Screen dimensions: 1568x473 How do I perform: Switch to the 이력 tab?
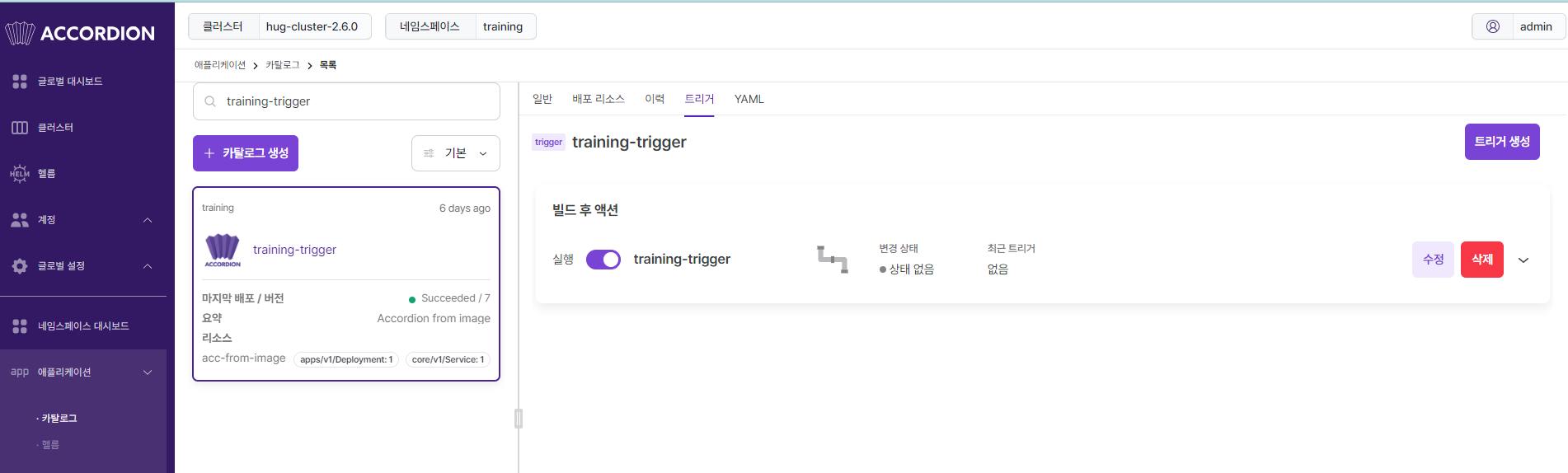[655, 99]
